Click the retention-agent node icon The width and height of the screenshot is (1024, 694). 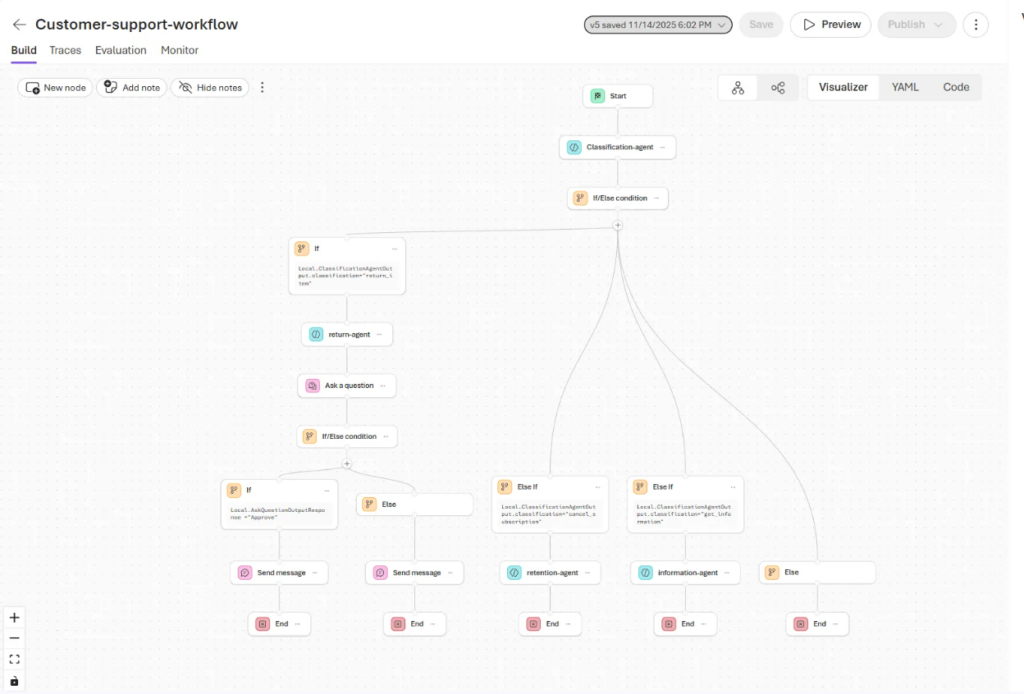[x=514, y=573]
